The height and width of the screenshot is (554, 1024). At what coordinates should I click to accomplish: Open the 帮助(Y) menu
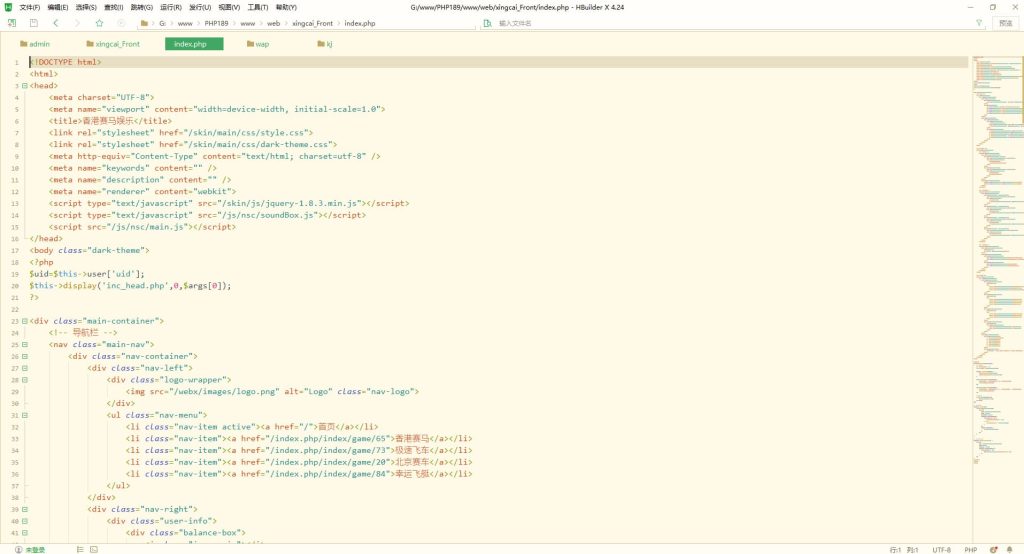tap(286, 7)
